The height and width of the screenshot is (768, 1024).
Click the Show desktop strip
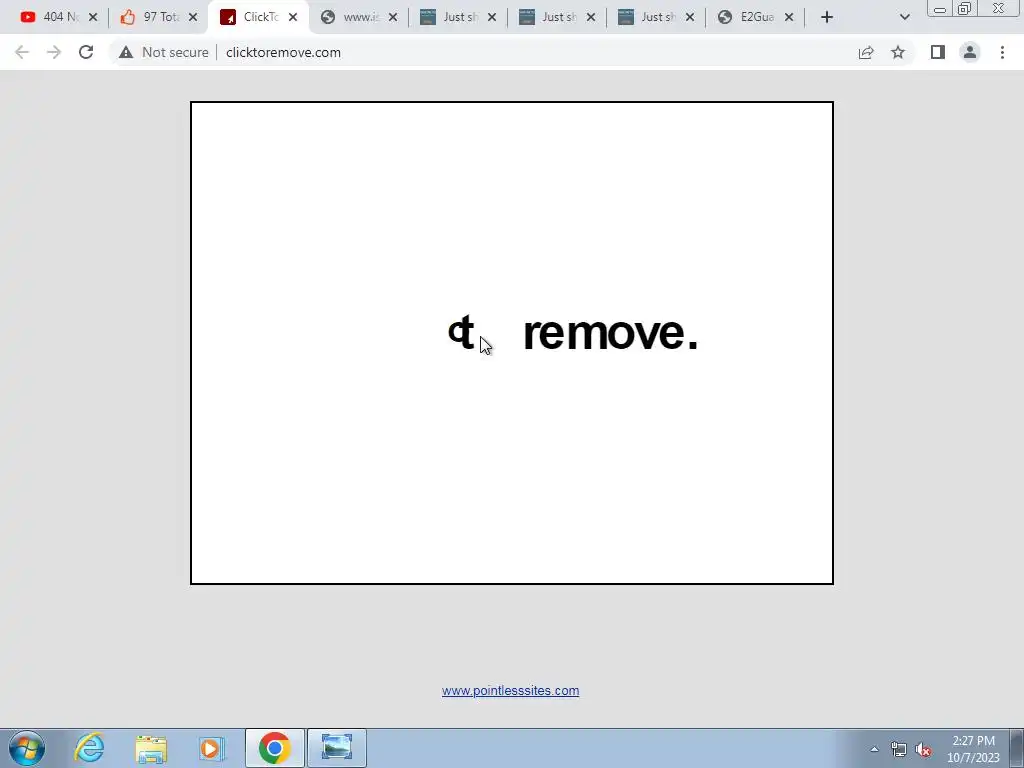click(x=1017, y=748)
